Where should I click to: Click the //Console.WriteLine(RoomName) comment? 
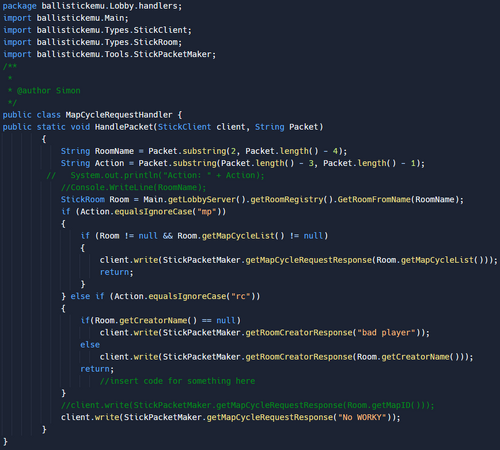133,187
